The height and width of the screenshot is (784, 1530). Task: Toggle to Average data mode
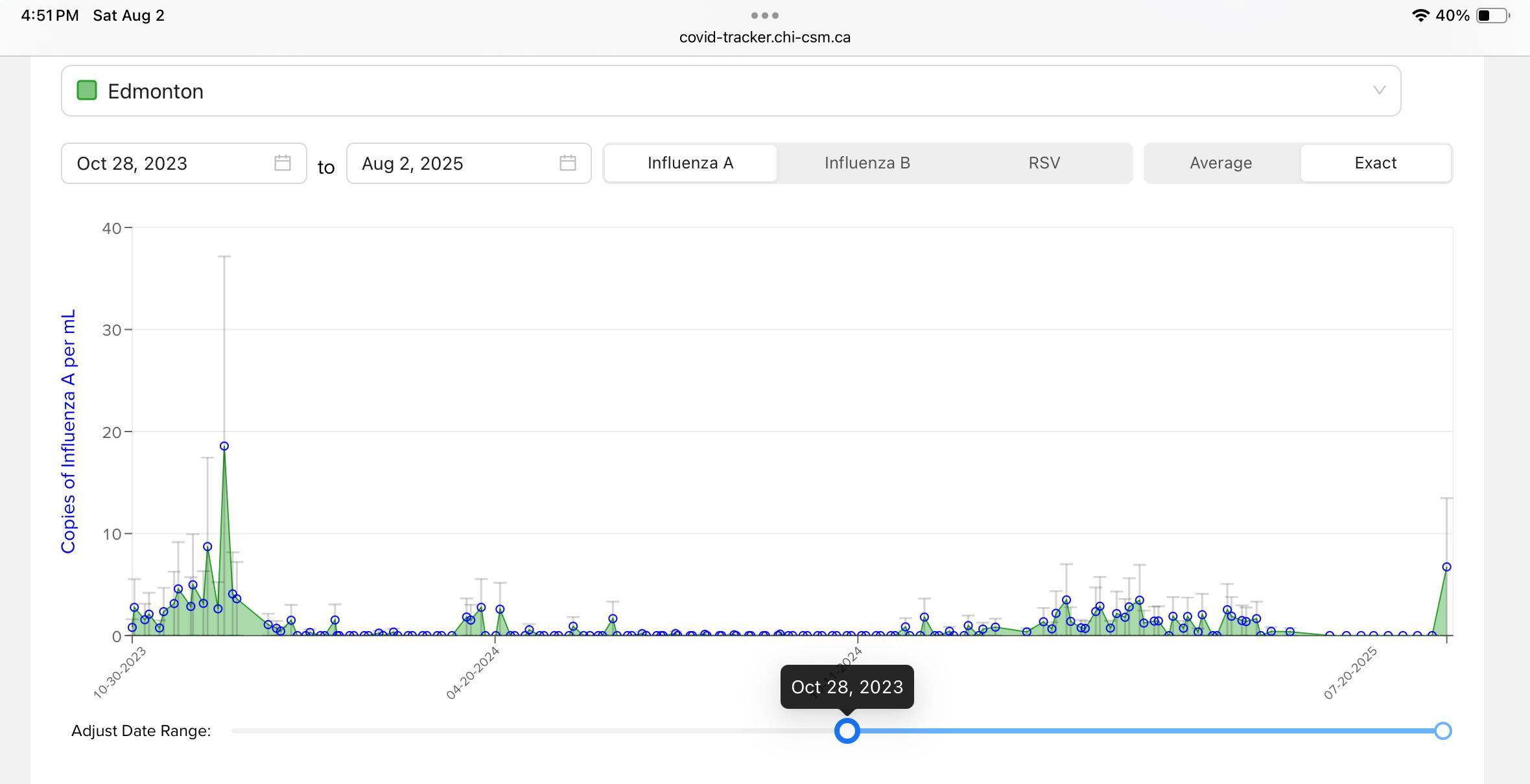pyautogui.click(x=1221, y=163)
